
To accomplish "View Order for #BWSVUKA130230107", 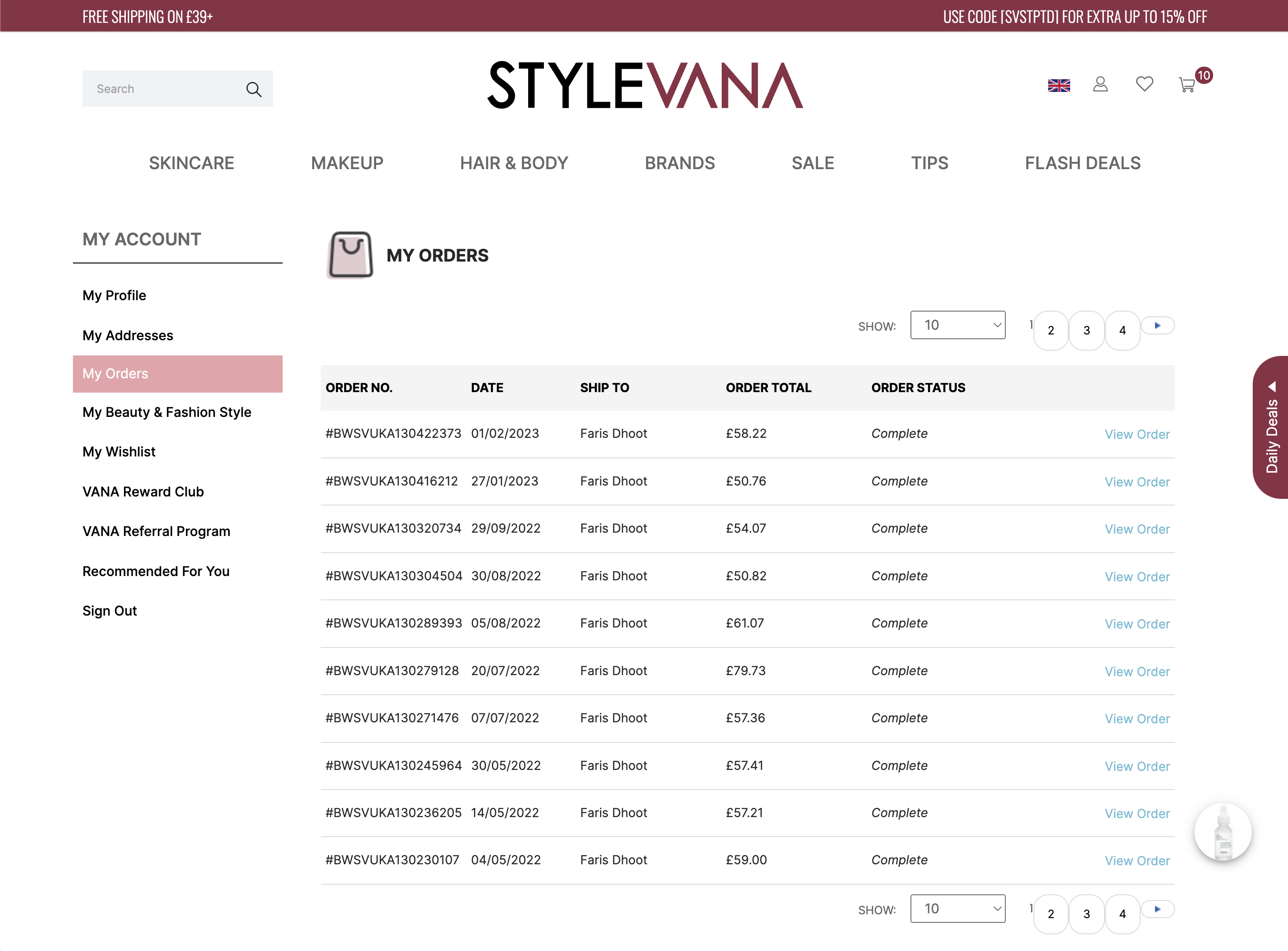I will pyautogui.click(x=1137, y=861).
